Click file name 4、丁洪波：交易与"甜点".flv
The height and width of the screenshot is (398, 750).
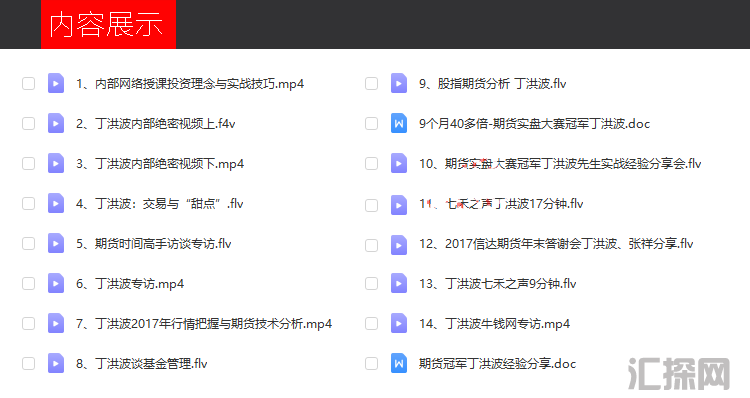click(x=160, y=204)
